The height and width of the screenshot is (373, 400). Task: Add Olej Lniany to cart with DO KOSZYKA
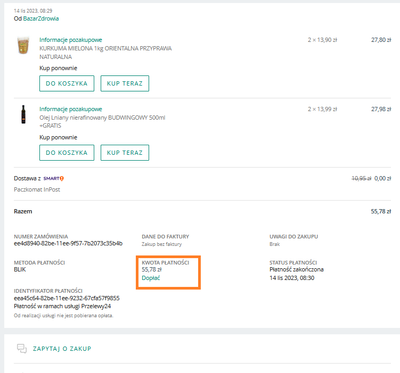67,153
